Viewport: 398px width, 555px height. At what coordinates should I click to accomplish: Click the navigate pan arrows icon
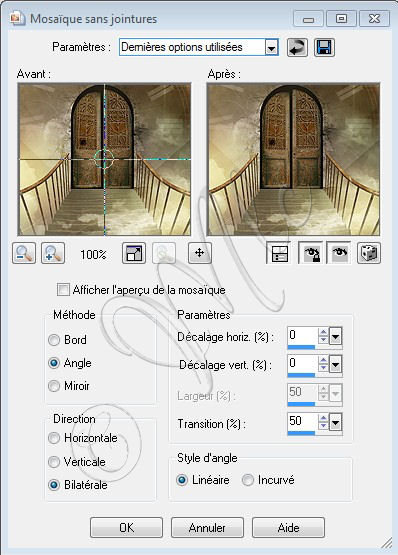[x=200, y=253]
